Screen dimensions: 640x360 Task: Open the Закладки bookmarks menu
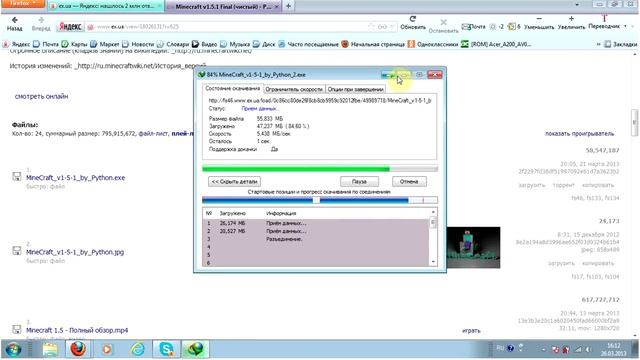tap(620, 44)
